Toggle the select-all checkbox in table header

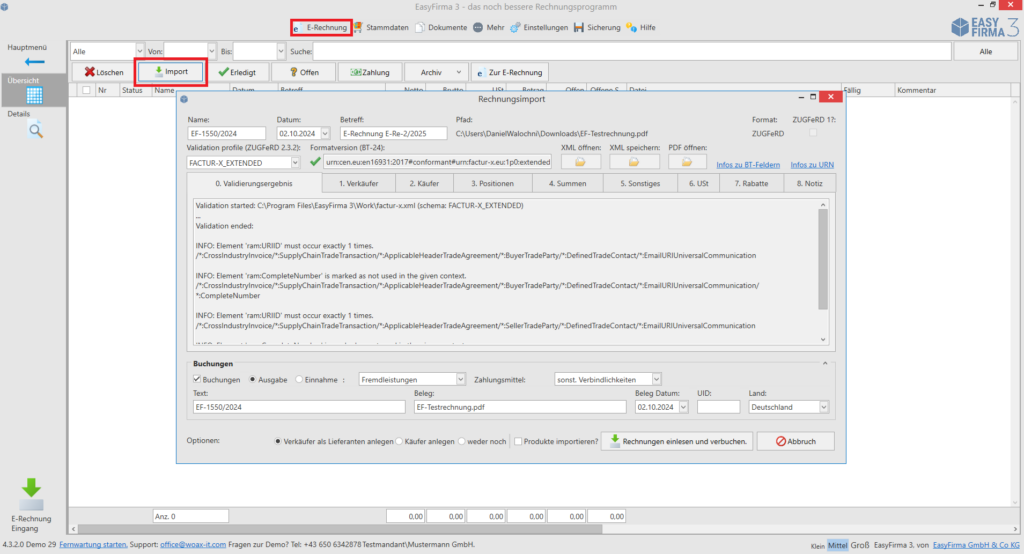point(86,90)
